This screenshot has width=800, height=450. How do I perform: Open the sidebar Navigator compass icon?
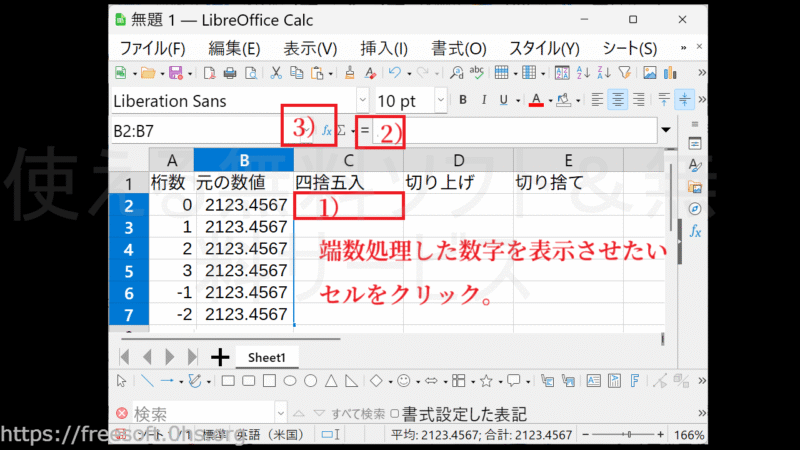pos(695,209)
